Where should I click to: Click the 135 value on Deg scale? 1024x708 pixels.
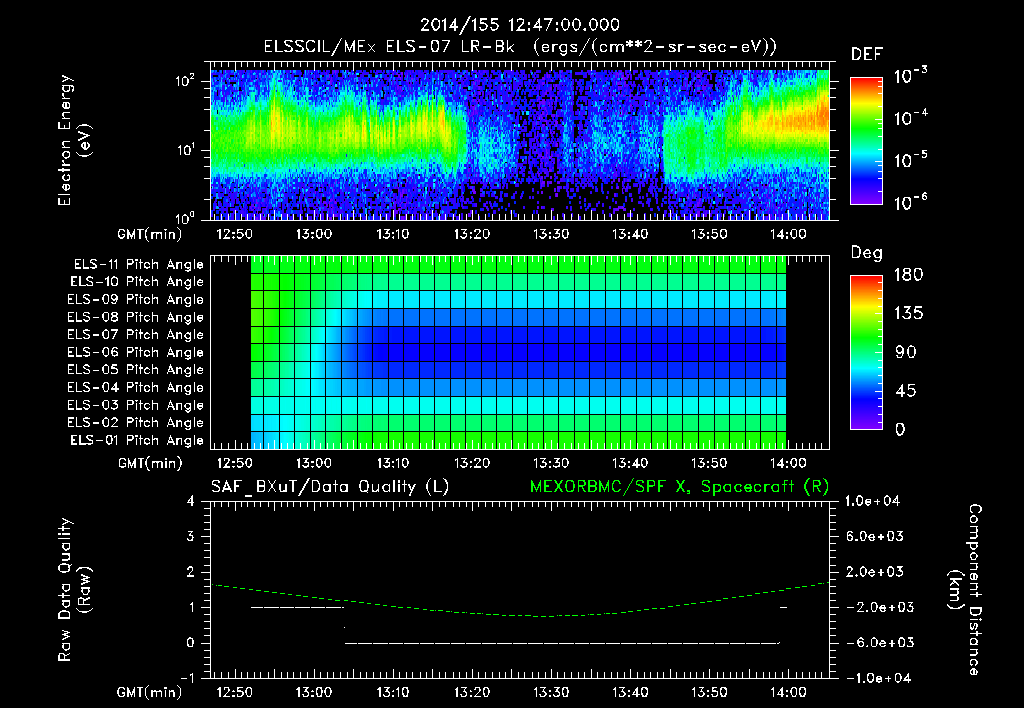pyautogui.click(x=908, y=314)
